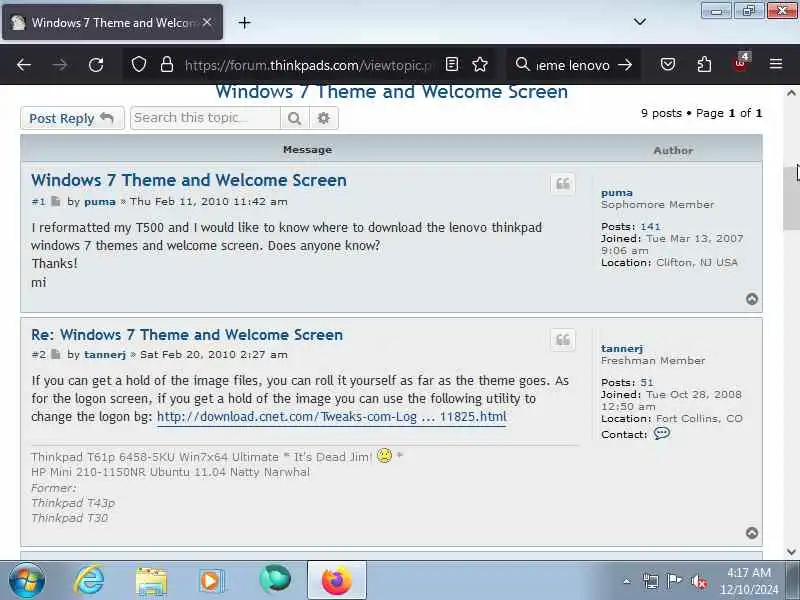800x600 pixels.
Task: Quote puma's post #1
Action: point(563,184)
